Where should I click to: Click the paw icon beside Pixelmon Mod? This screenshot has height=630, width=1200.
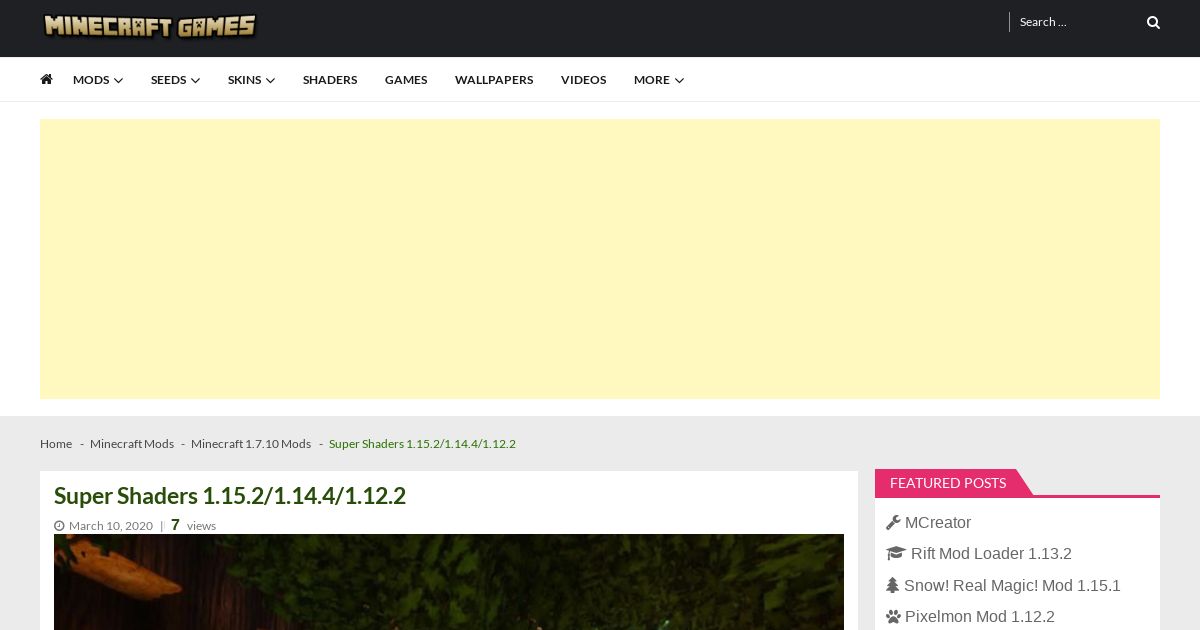[x=893, y=616]
